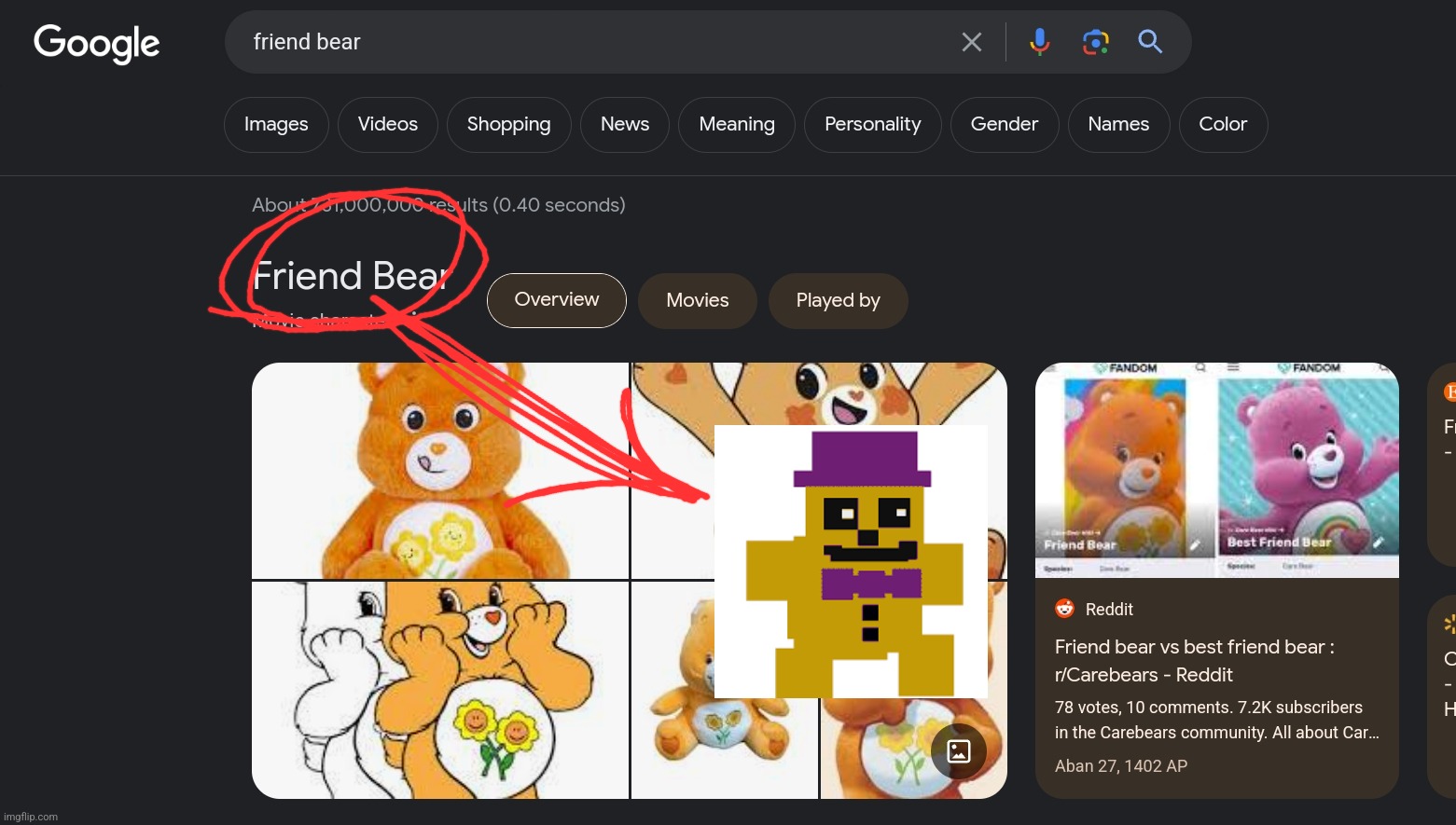1456x825 pixels.
Task: Clear the search box with X icon
Action: pyautogui.click(x=972, y=42)
